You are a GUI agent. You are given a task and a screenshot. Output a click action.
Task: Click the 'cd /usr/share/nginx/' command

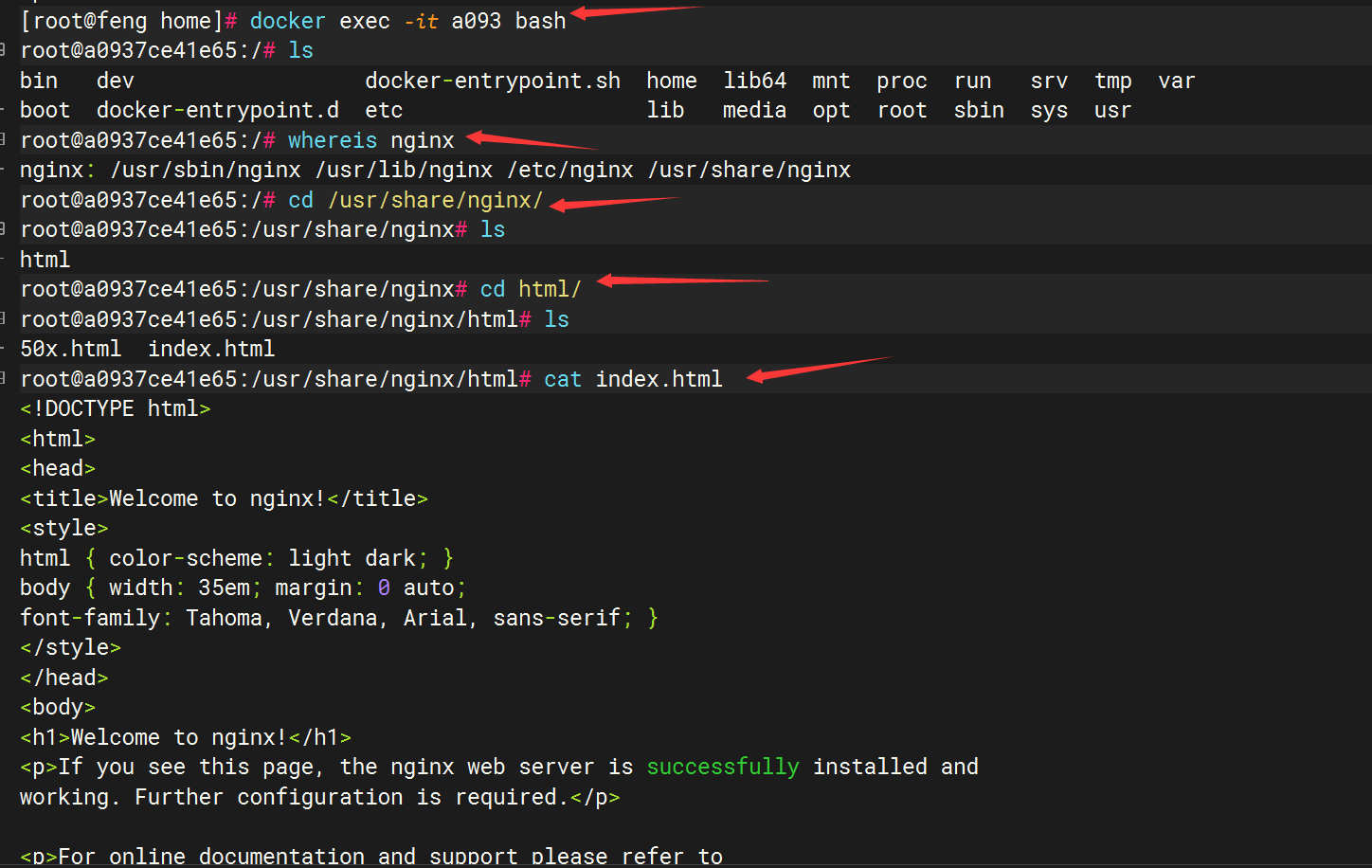point(416,200)
